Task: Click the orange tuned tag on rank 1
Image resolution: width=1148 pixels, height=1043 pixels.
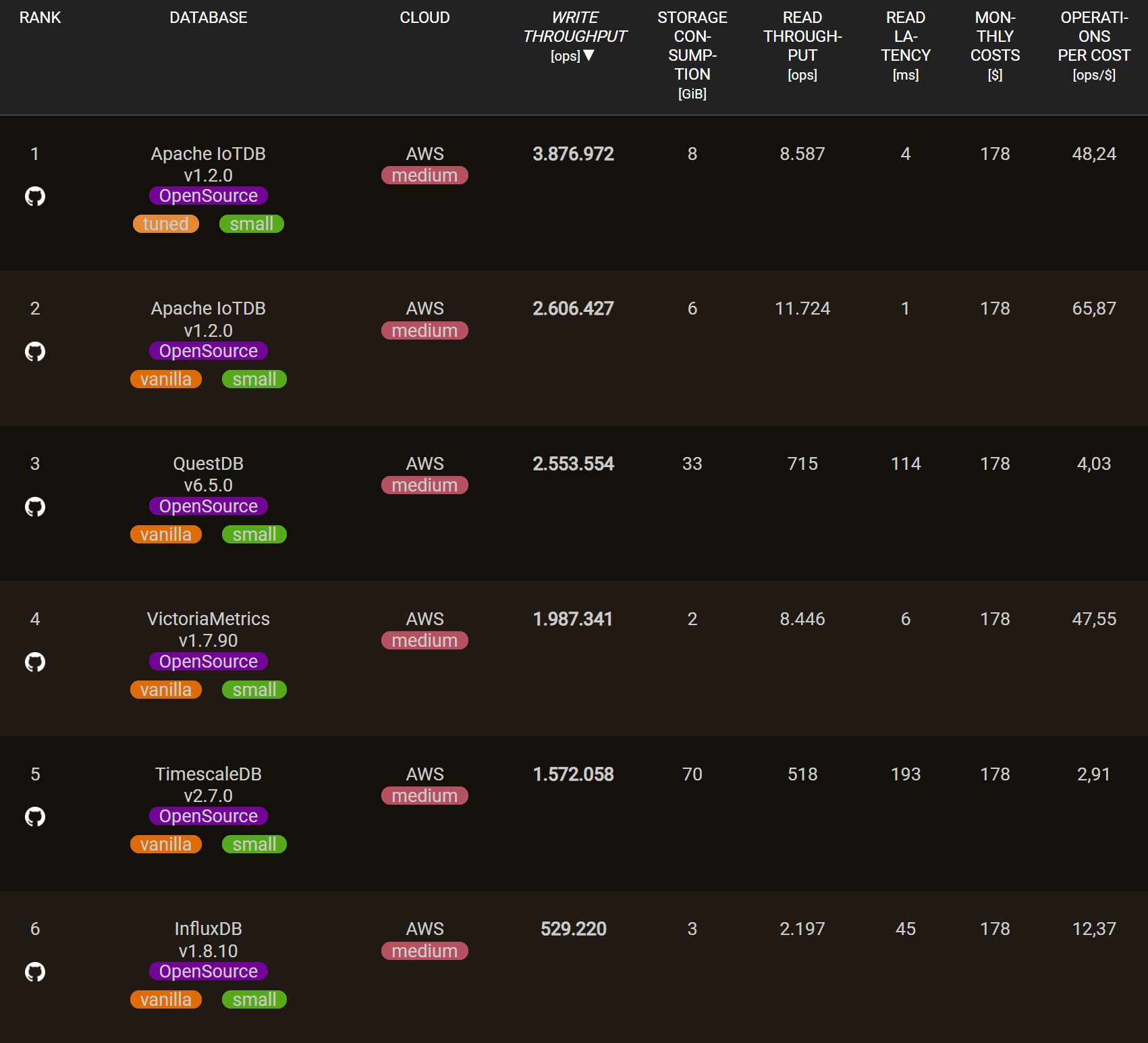Action: coord(166,224)
